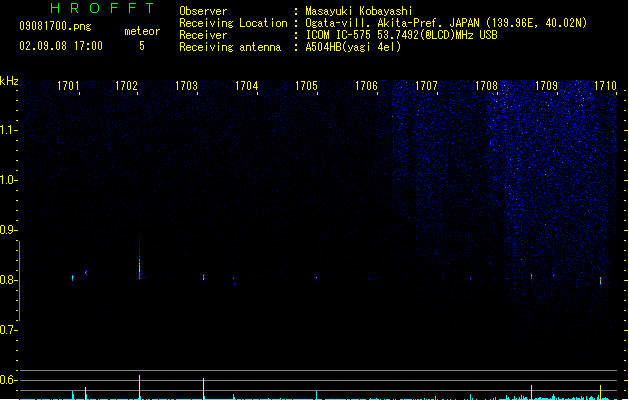Click the meteor label
The height and width of the screenshot is (400, 629).
pos(142,31)
